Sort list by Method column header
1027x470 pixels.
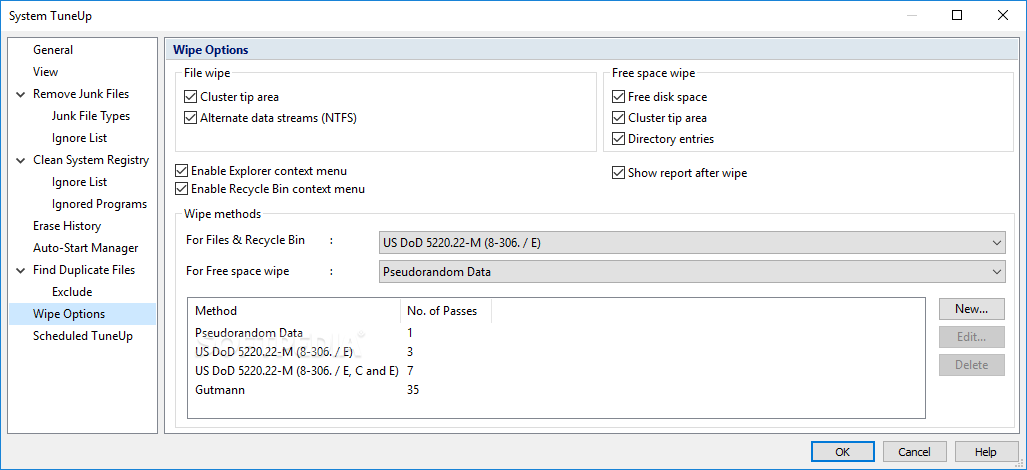294,311
